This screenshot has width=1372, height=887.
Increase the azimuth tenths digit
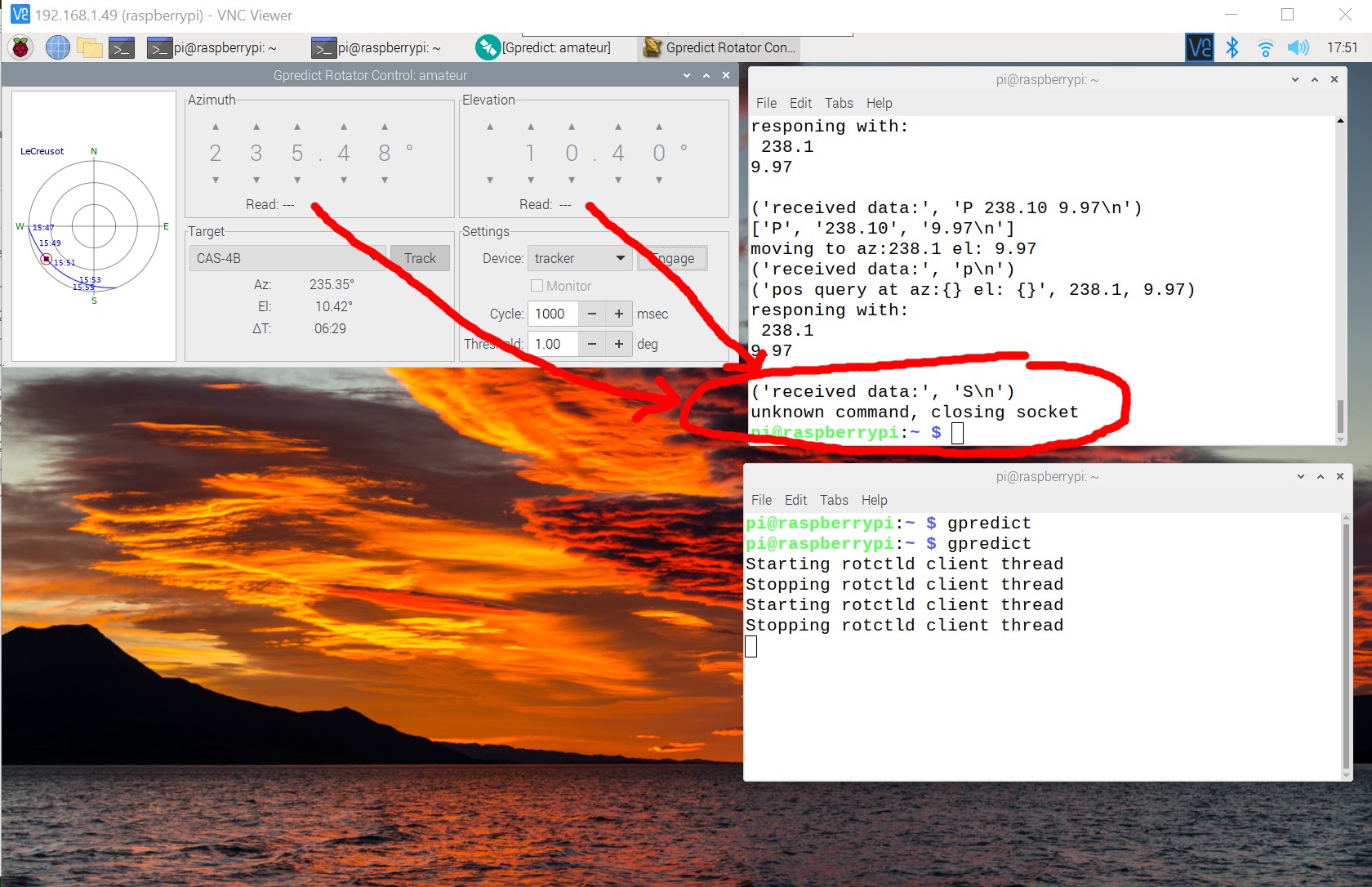[x=344, y=127]
